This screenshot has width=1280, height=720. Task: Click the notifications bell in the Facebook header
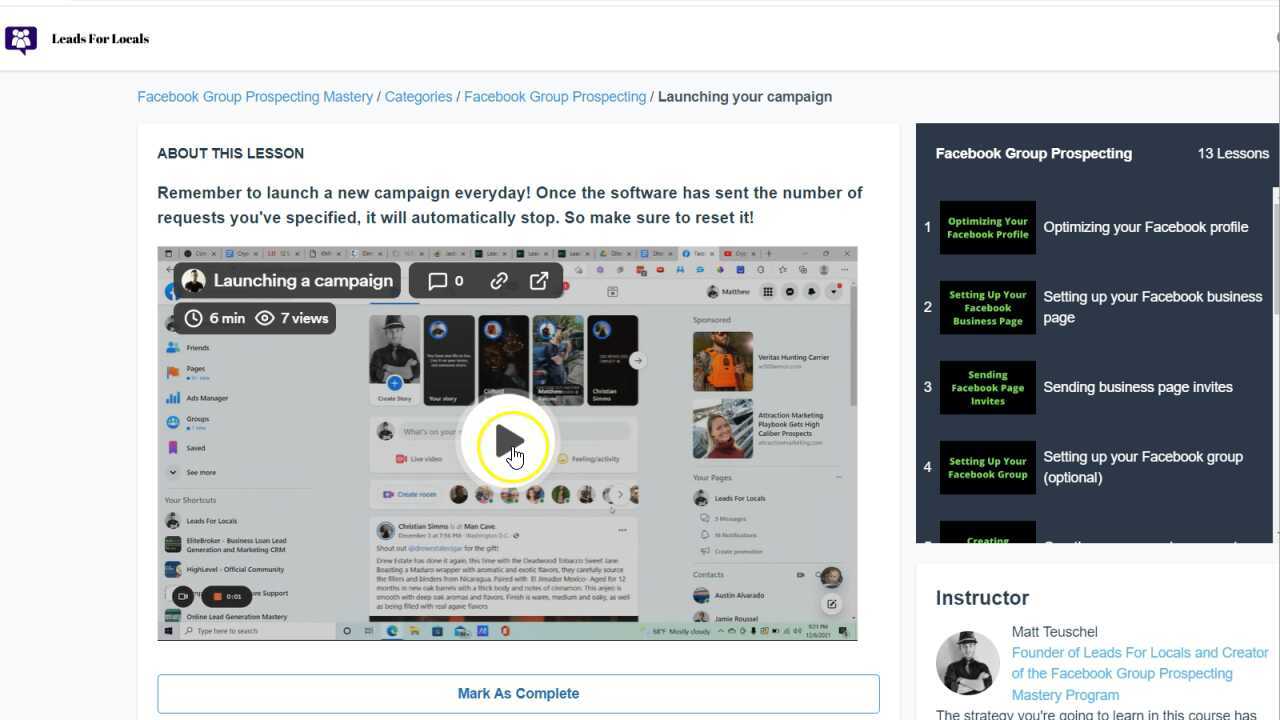click(809, 289)
